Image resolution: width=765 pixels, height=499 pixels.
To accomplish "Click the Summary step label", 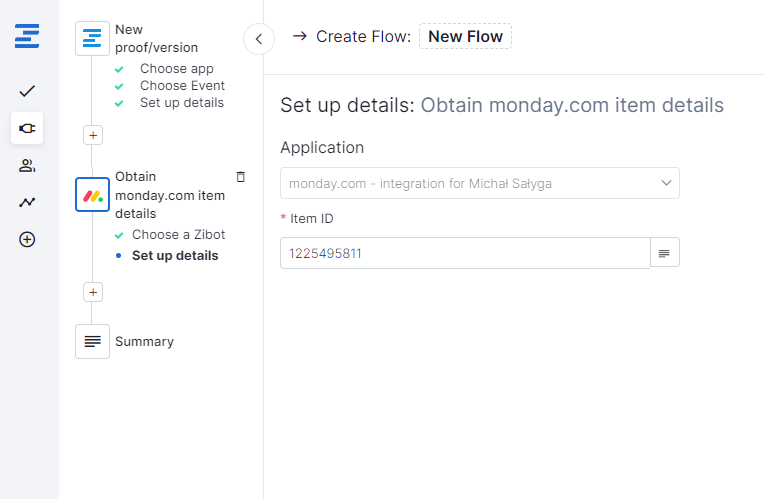I will click(144, 341).
